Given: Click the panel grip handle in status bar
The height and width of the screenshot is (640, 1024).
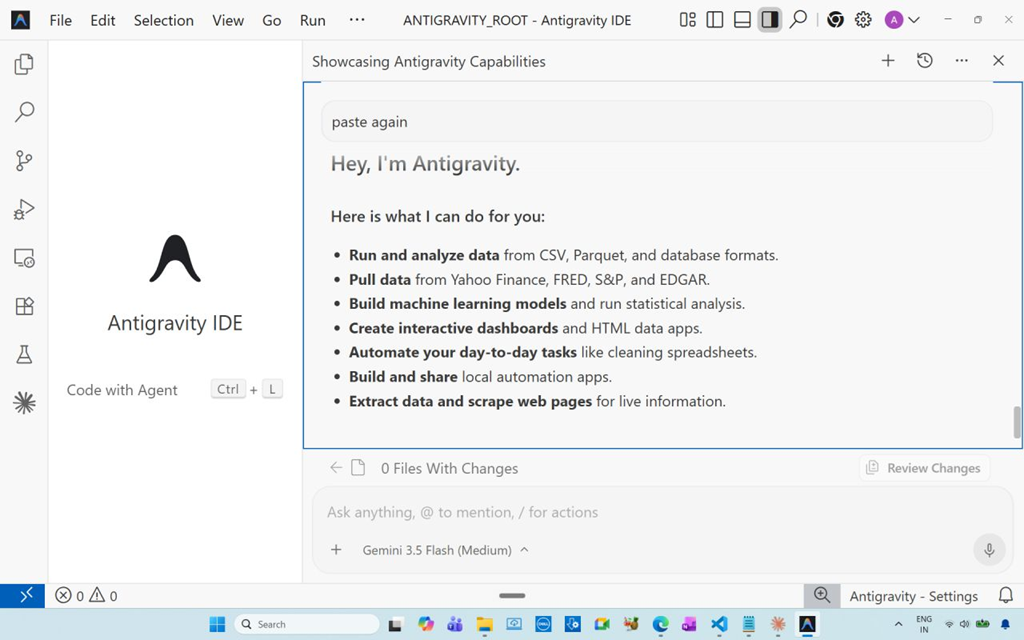Looking at the screenshot, I should (512, 596).
